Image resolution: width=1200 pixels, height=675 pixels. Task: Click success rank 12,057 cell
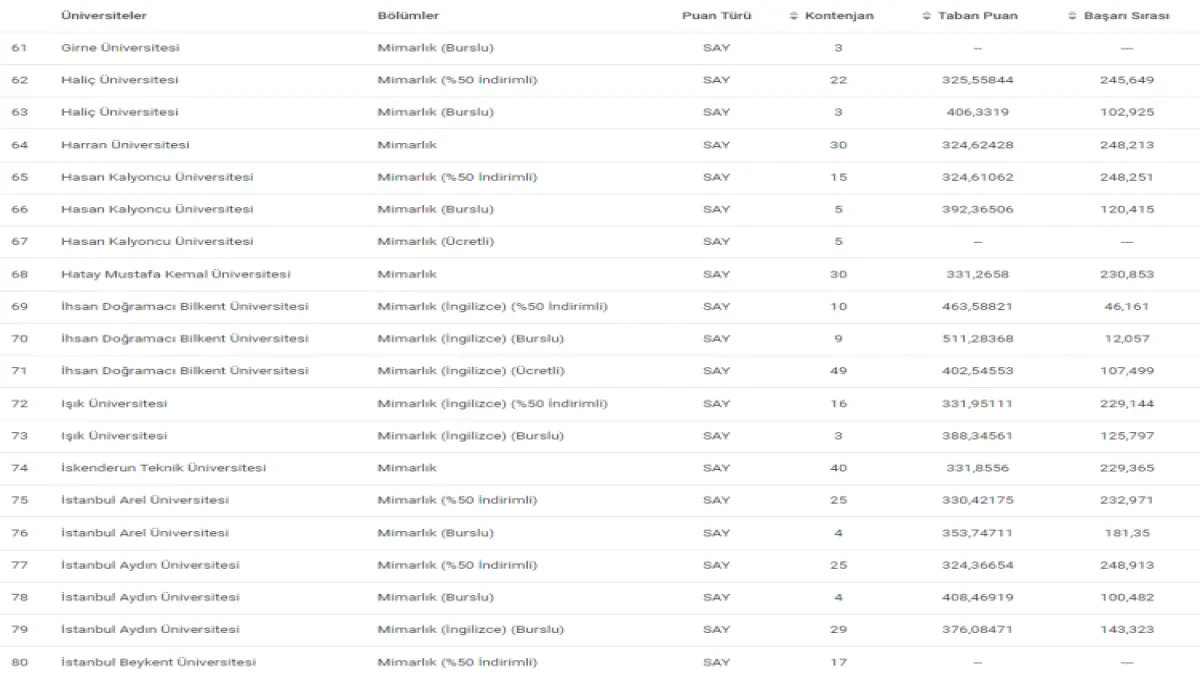[1126, 339]
